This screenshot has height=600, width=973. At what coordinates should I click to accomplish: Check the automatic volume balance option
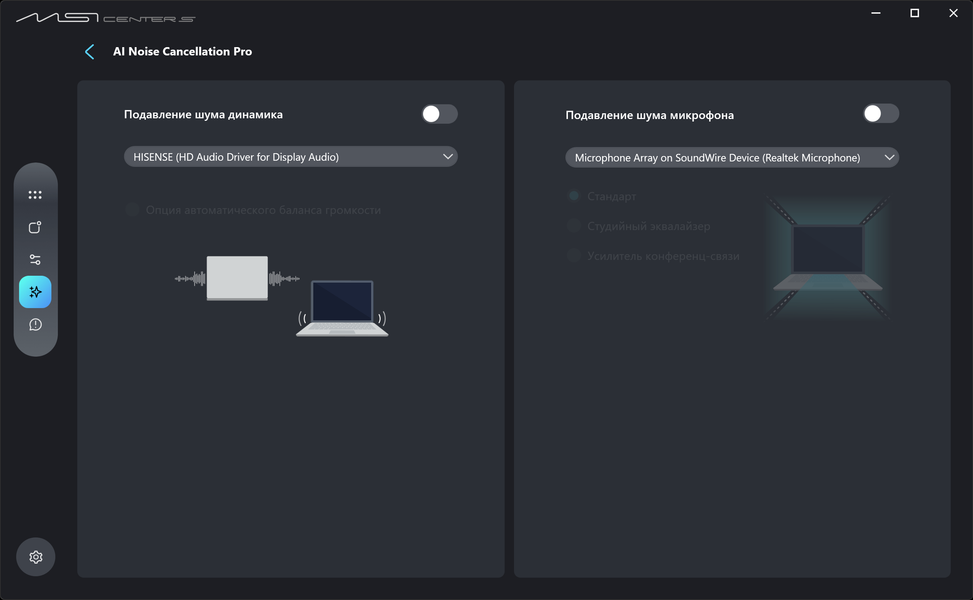click(x=132, y=210)
